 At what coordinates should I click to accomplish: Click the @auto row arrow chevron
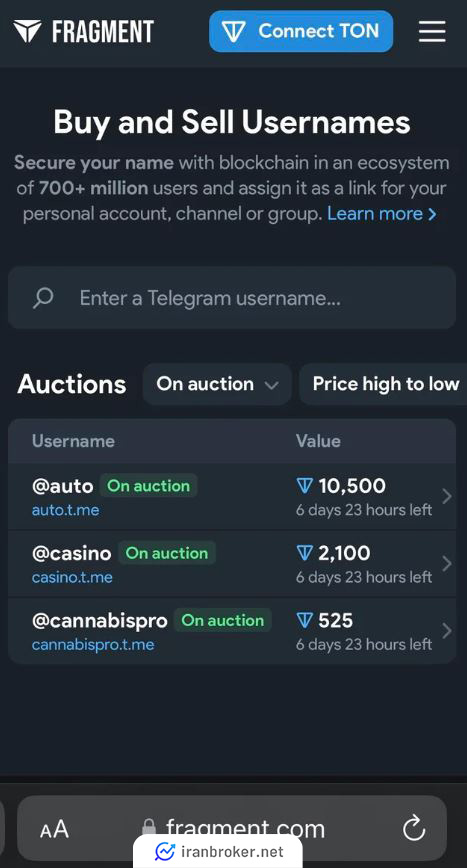tap(447, 497)
